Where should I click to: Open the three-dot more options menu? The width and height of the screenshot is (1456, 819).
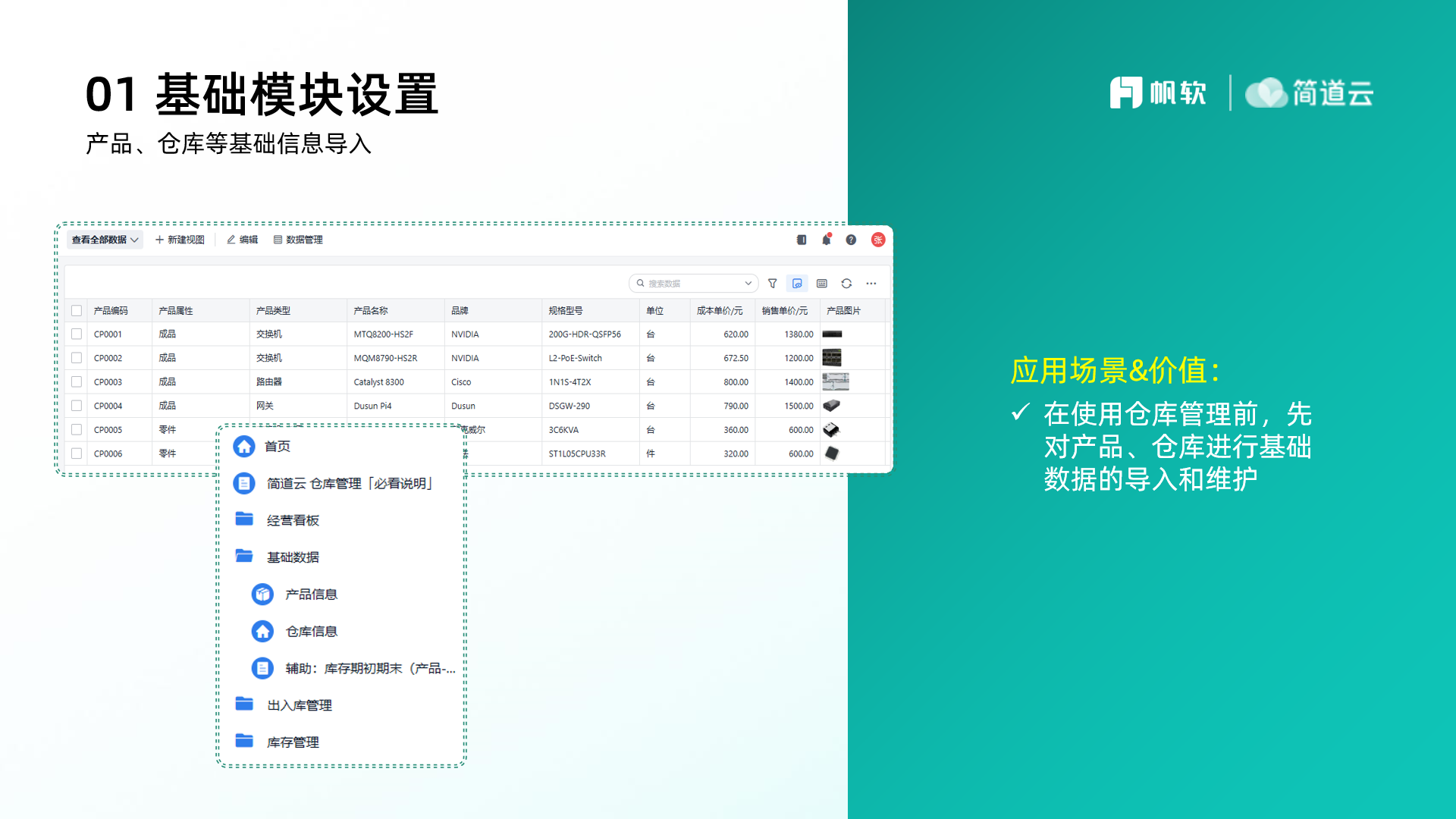tap(871, 284)
